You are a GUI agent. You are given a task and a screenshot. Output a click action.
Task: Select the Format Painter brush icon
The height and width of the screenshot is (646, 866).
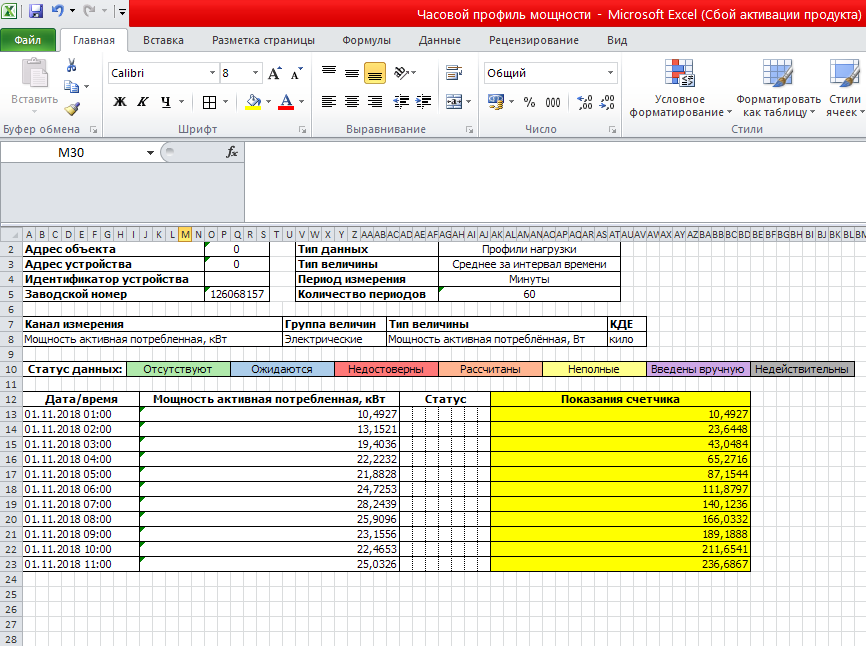72,108
